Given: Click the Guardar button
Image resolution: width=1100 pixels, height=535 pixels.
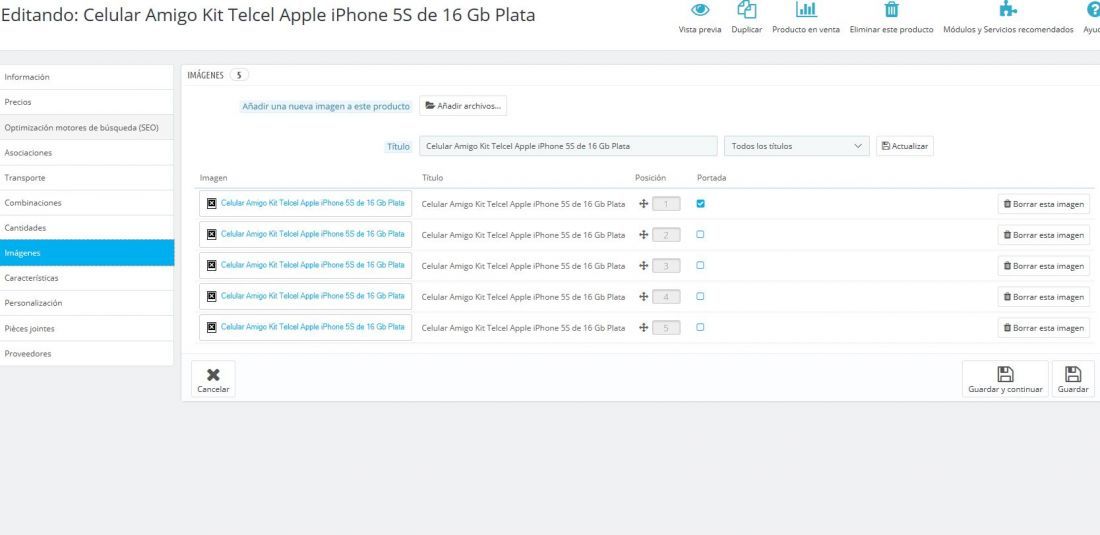Looking at the screenshot, I should (1073, 379).
